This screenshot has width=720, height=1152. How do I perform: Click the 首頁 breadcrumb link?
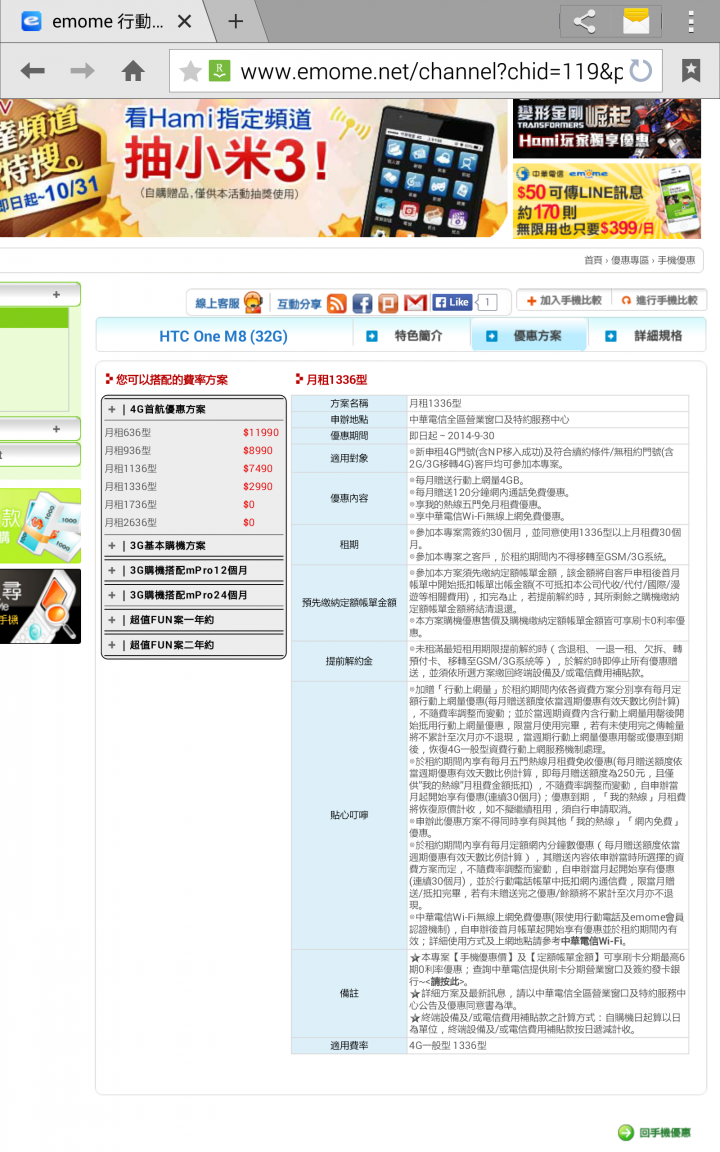592,260
